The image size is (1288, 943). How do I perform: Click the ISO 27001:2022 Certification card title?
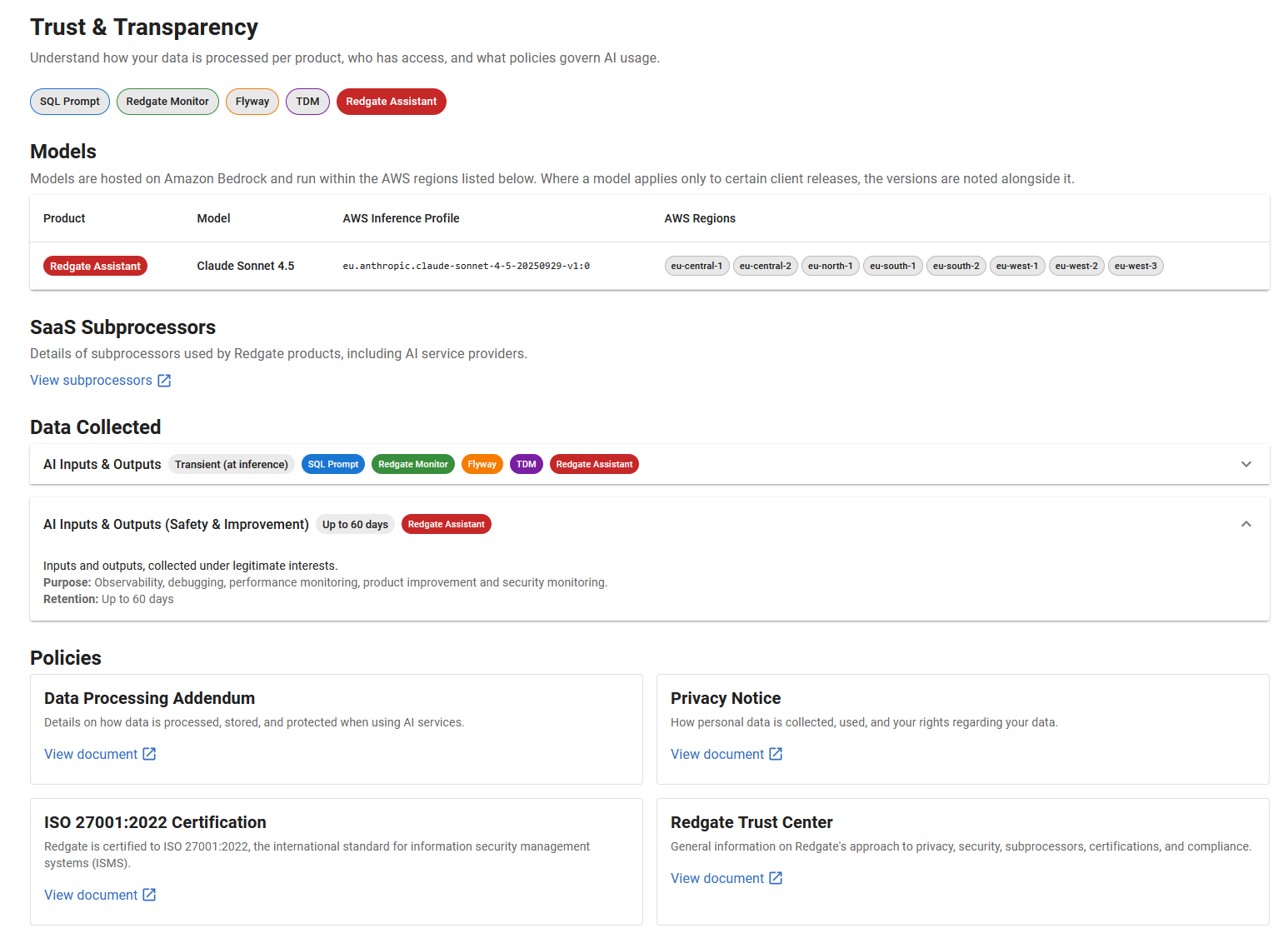[x=155, y=823]
